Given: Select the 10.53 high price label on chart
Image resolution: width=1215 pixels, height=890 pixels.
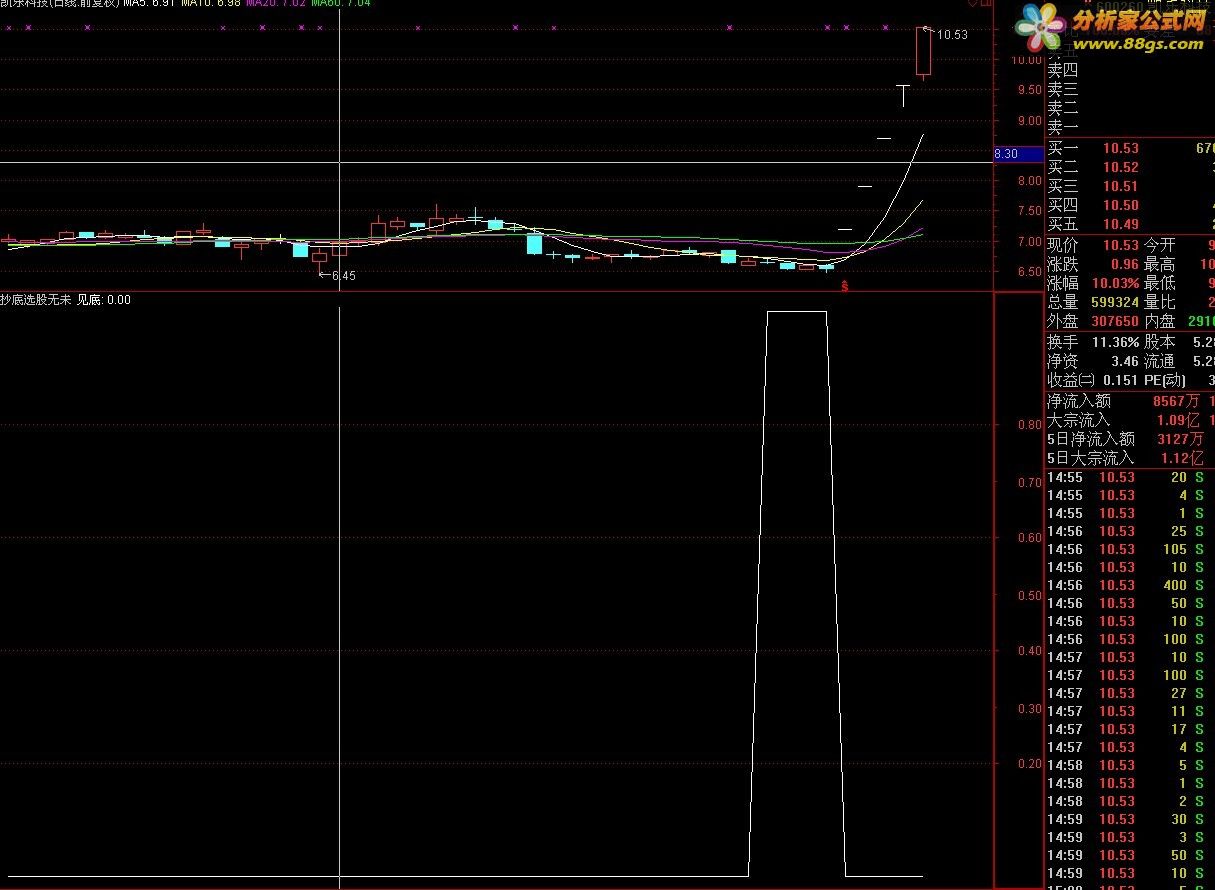Looking at the screenshot, I should click(952, 35).
